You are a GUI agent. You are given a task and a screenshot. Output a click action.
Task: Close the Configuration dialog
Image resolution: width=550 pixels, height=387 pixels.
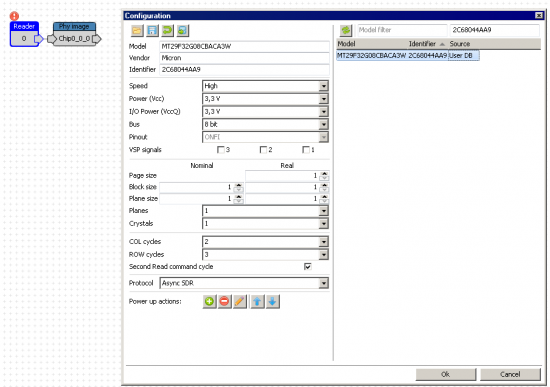click(x=539, y=15)
